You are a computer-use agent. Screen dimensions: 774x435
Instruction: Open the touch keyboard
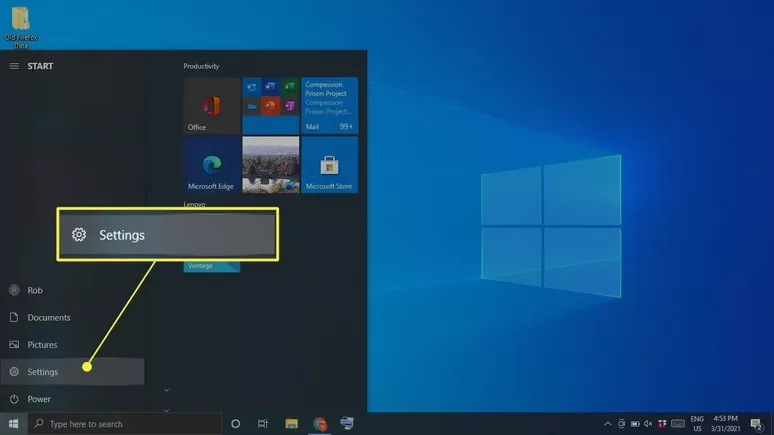click(678, 424)
